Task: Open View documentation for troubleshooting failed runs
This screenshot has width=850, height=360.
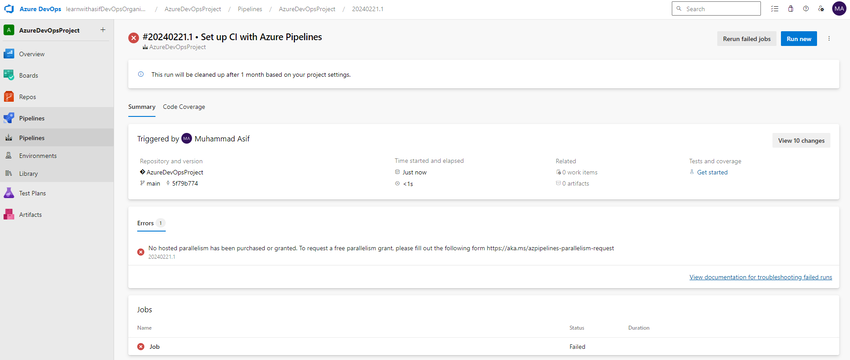Action: point(761,277)
